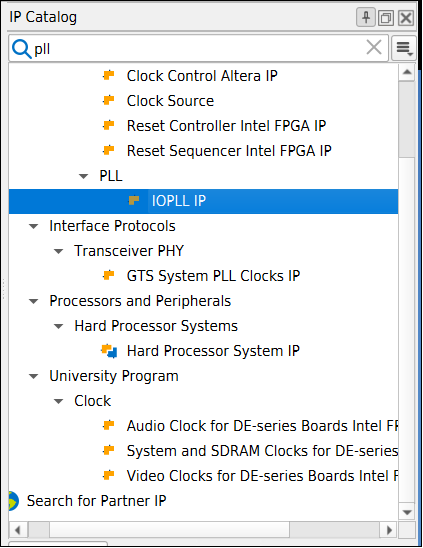This screenshot has width=423, height=548.
Task: Click the Reset Controller Intel FPGA IP icon
Action: click(x=109, y=125)
